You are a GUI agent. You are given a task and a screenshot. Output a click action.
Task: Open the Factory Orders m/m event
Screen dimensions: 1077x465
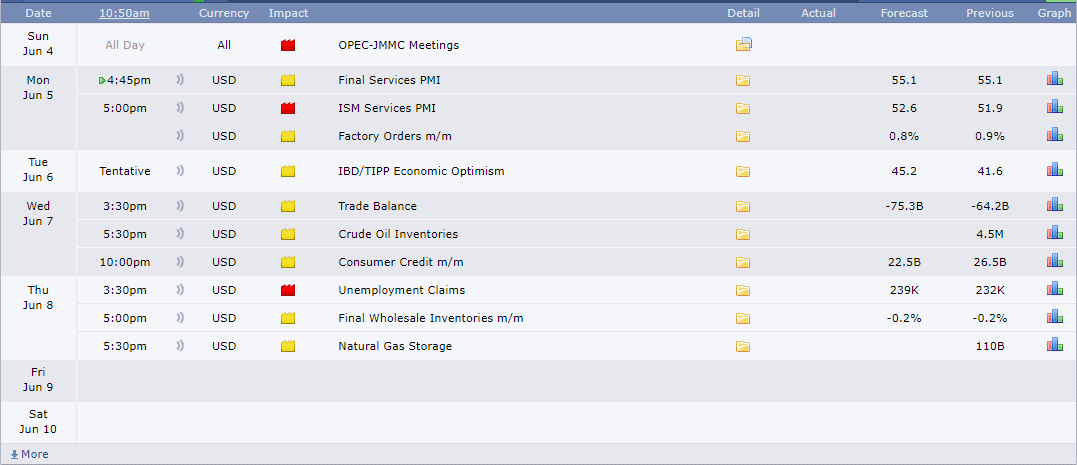(x=387, y=136)
